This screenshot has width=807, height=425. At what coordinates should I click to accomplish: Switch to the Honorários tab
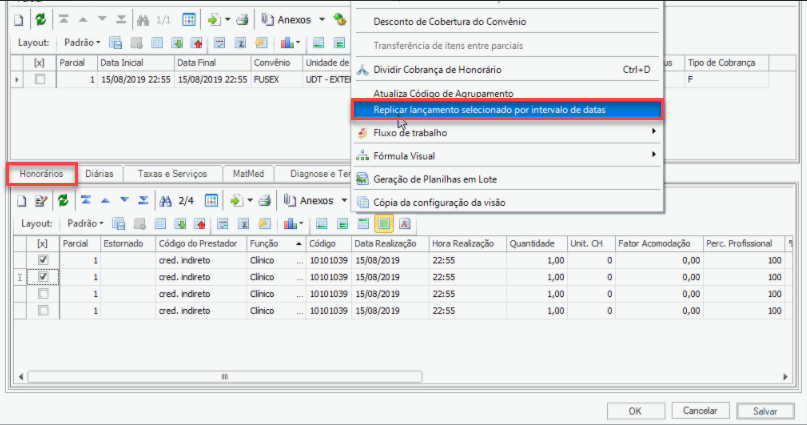point(41,174)
